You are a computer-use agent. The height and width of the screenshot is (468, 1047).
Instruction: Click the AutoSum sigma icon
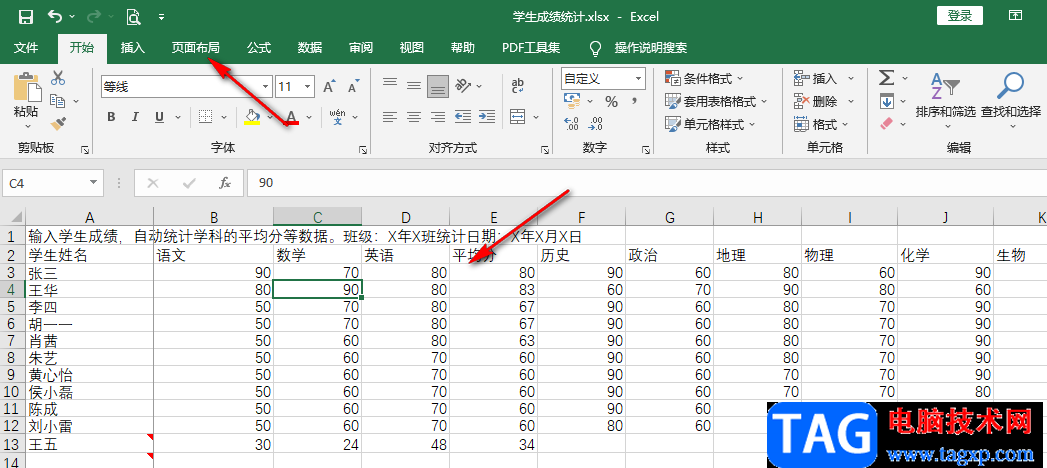click(x=886, y=78)
